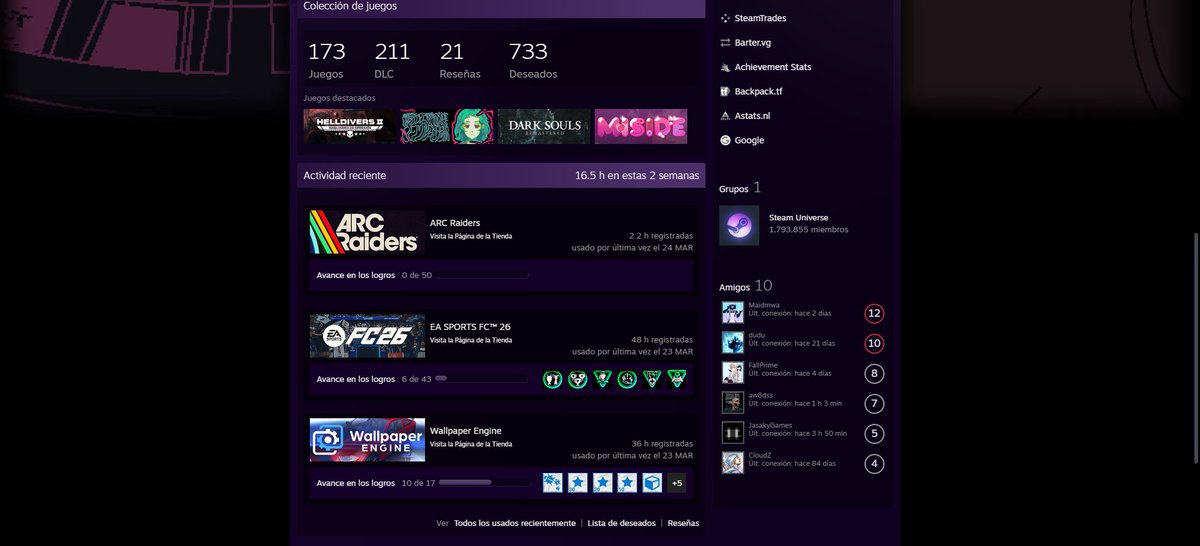This screenshot has height=546, width=1200.
Task: Click CloudZ's level 4 badge
Action: click(874, 464)
